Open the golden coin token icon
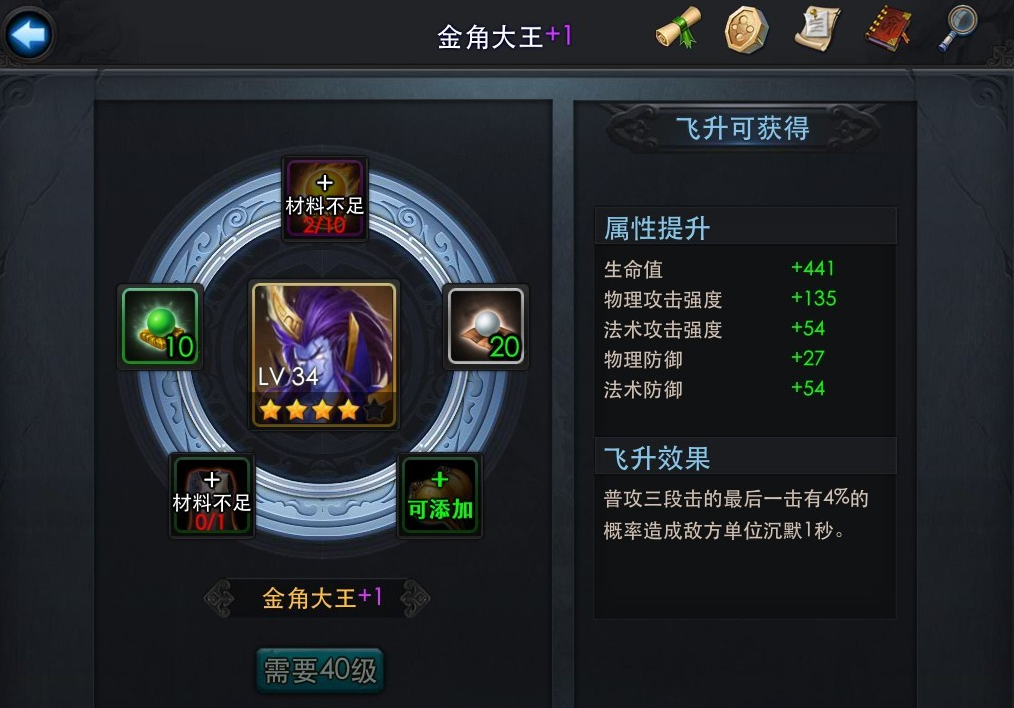 [746, 29]
